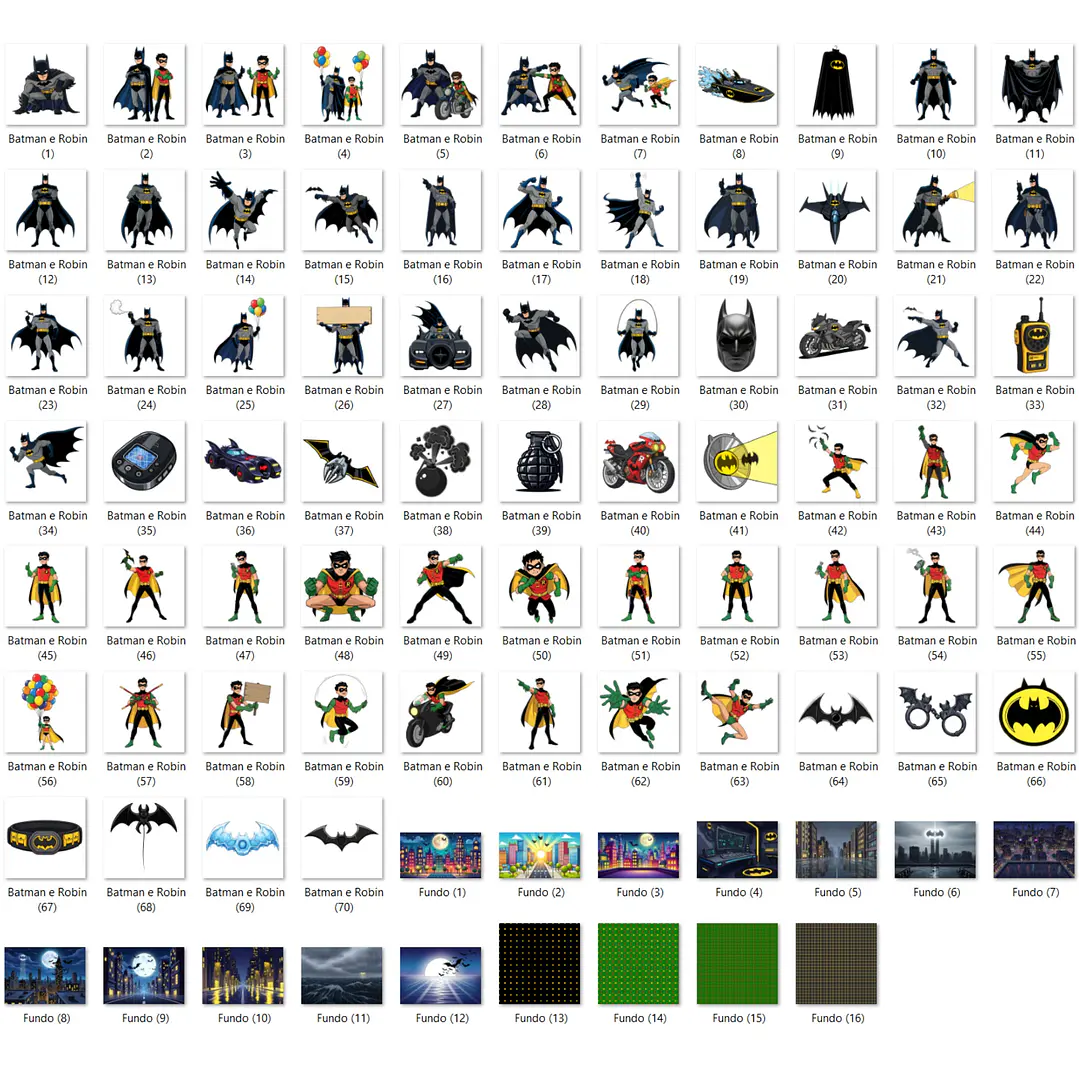Viewport: 1079px width, 1079px height.
Task: Select Batman e Robin (60) Robin on motorcycle
Action: tap(441, 712)
